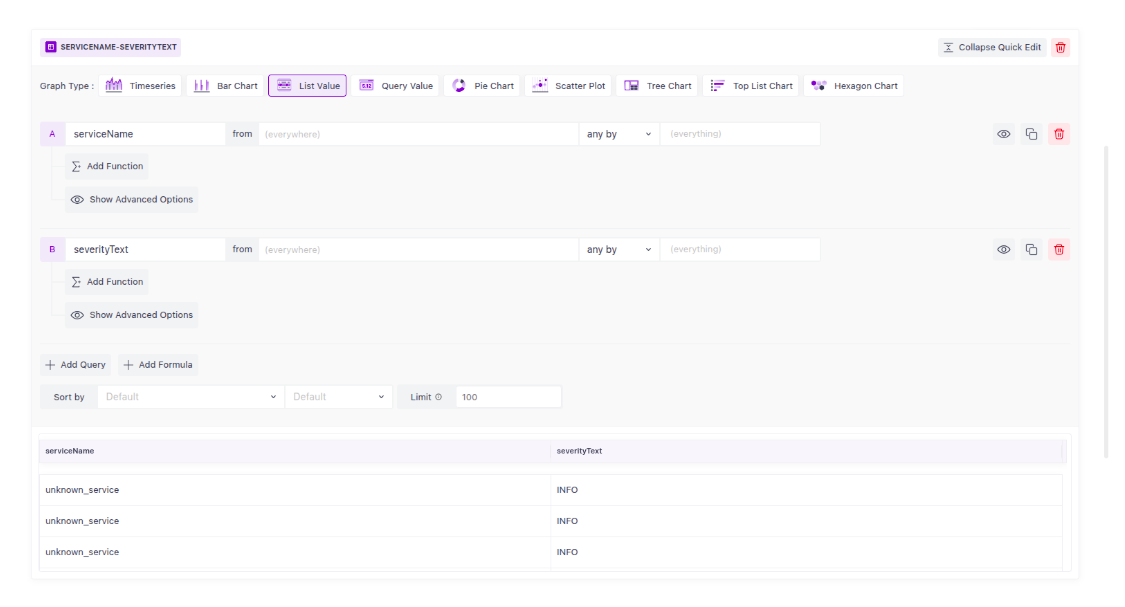Viewport: 1125px width, 607px height.
Task: Select the Hexagon Chart graph type
Action: tap(853, 86)
